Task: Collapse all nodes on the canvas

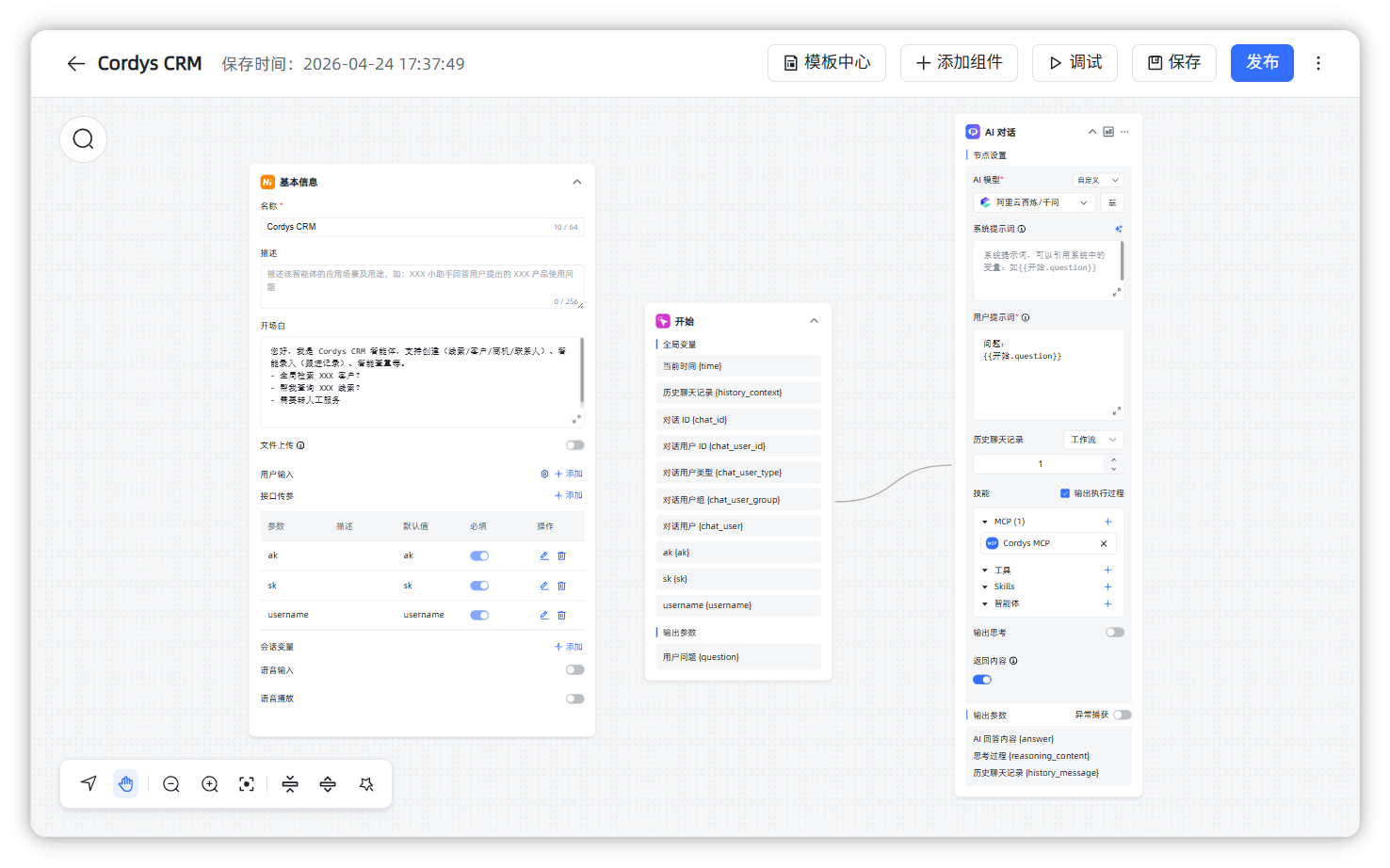Action: (x=290, y=784)
